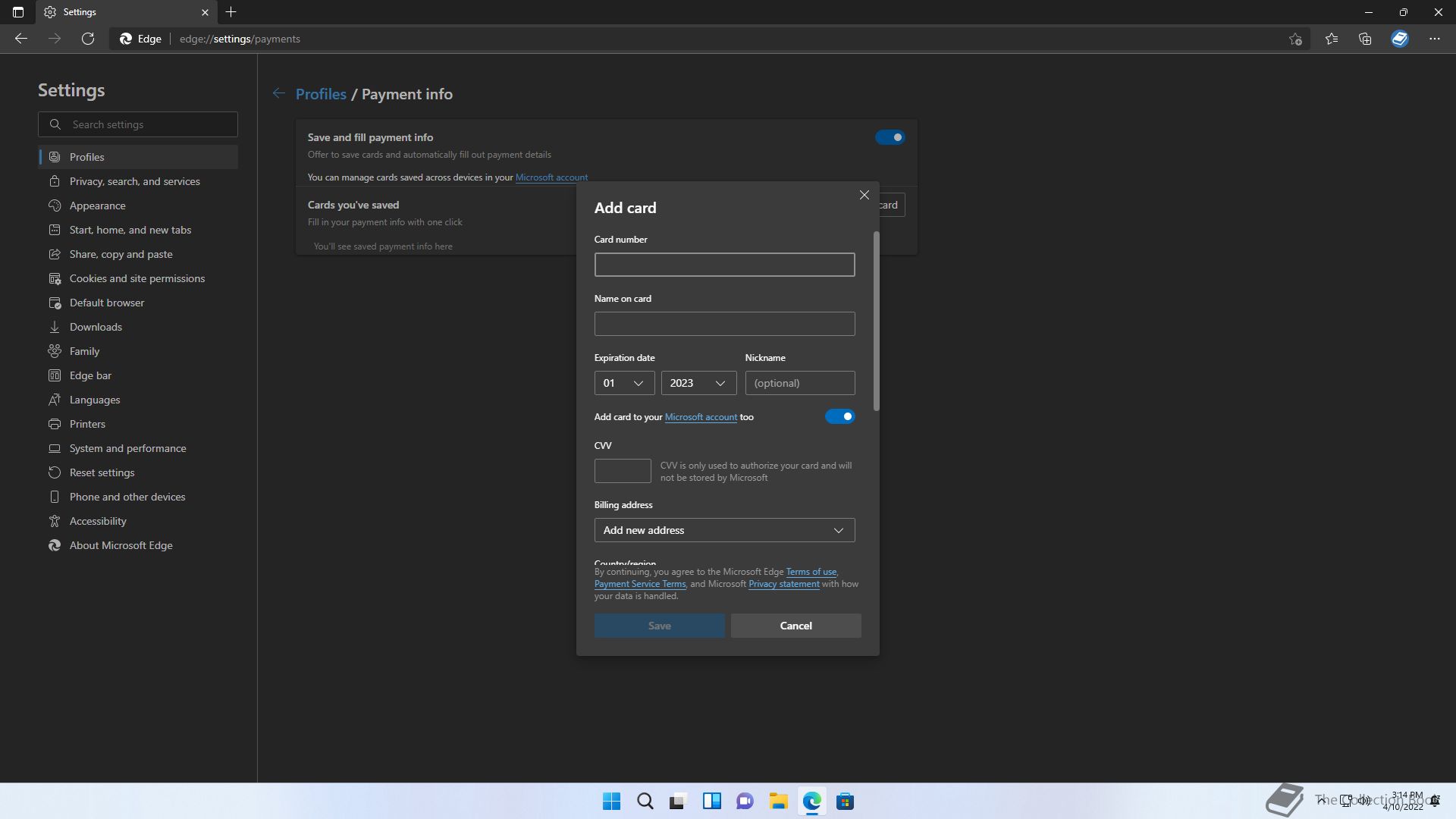Toggle Save and fill payment info
This screenshot has width=1456, height=819.
pos(890,137)
